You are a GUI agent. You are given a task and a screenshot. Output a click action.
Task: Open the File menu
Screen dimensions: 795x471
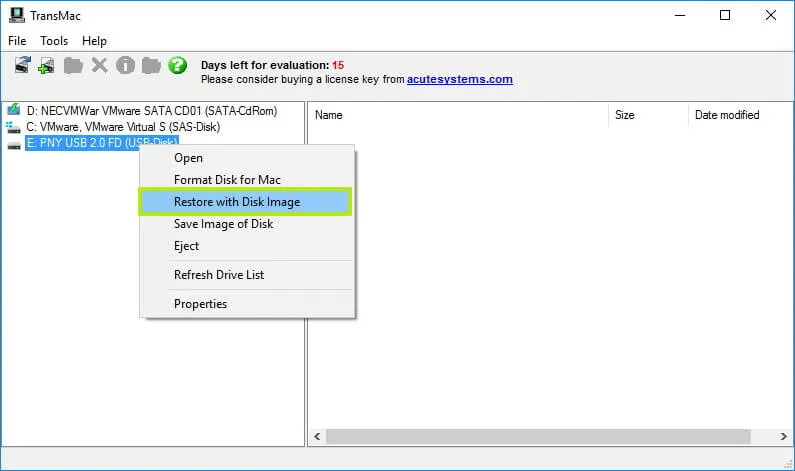tap(18, 41)
